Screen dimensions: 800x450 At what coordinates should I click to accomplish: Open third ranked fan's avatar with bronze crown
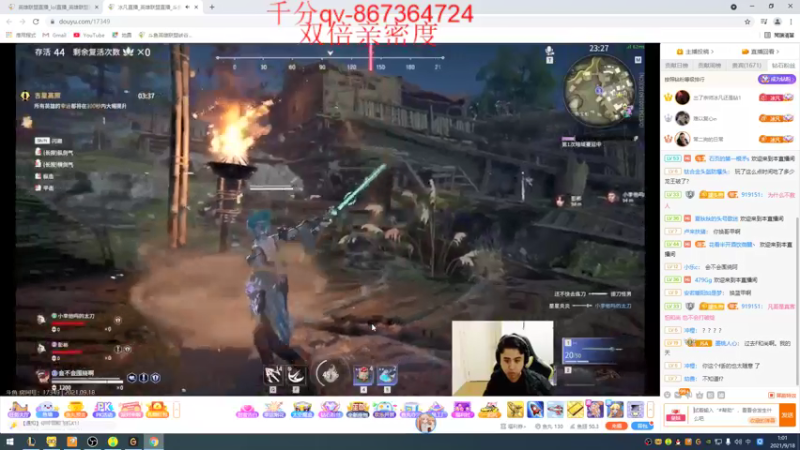682,139
